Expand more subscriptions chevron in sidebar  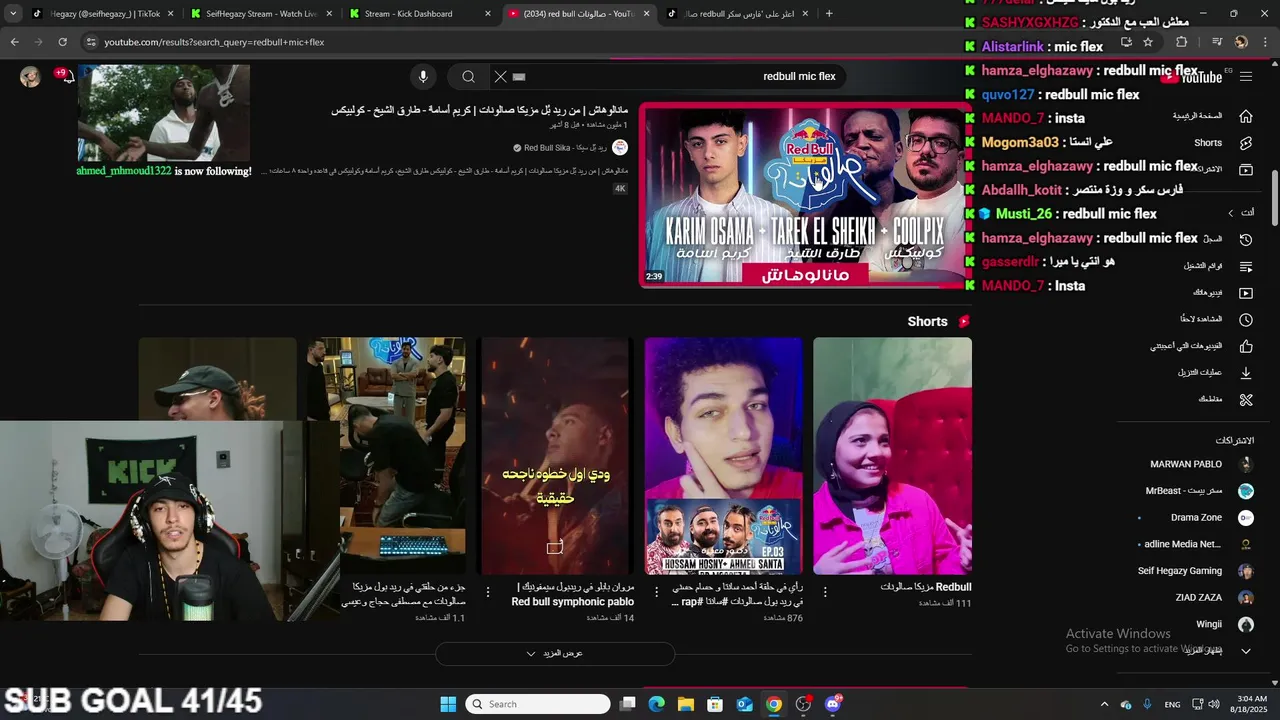1246,651
